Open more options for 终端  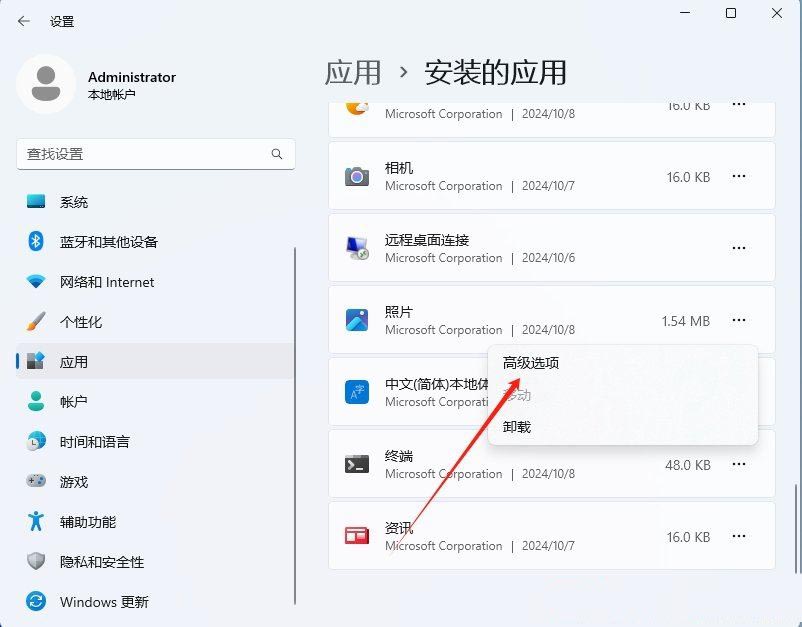[x=739, y=464]
